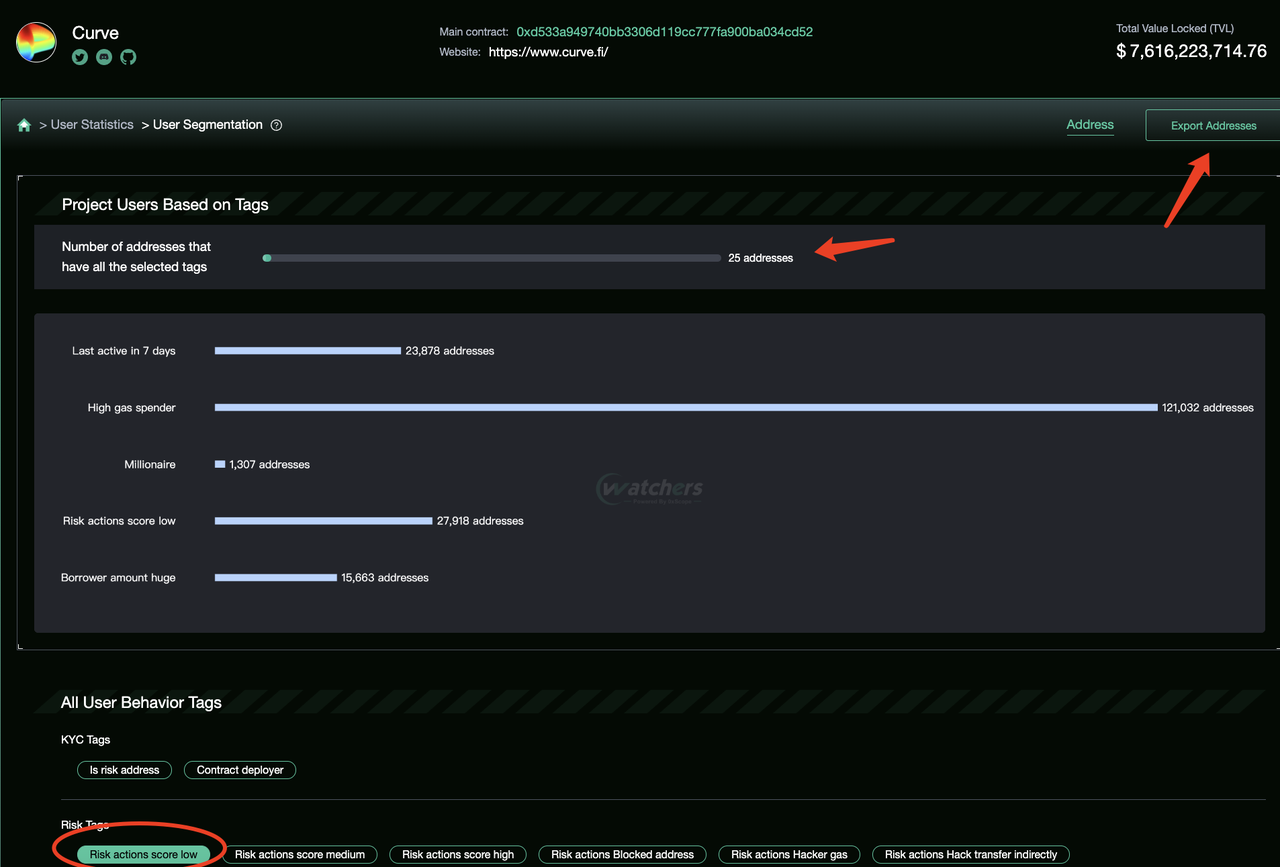The image size is (1280, 867).
Task: Open Curve's GitHub icon
Action: tap(128, 58)
